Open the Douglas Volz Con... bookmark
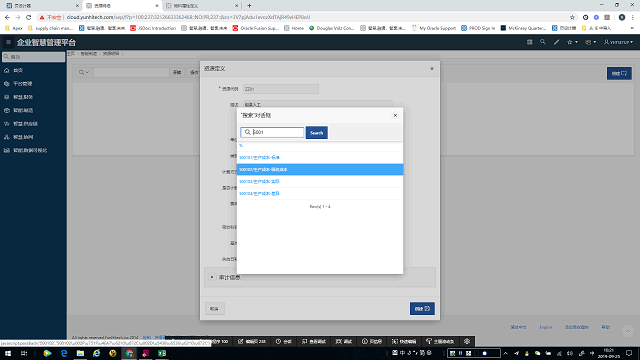 (x=331, y=28)
